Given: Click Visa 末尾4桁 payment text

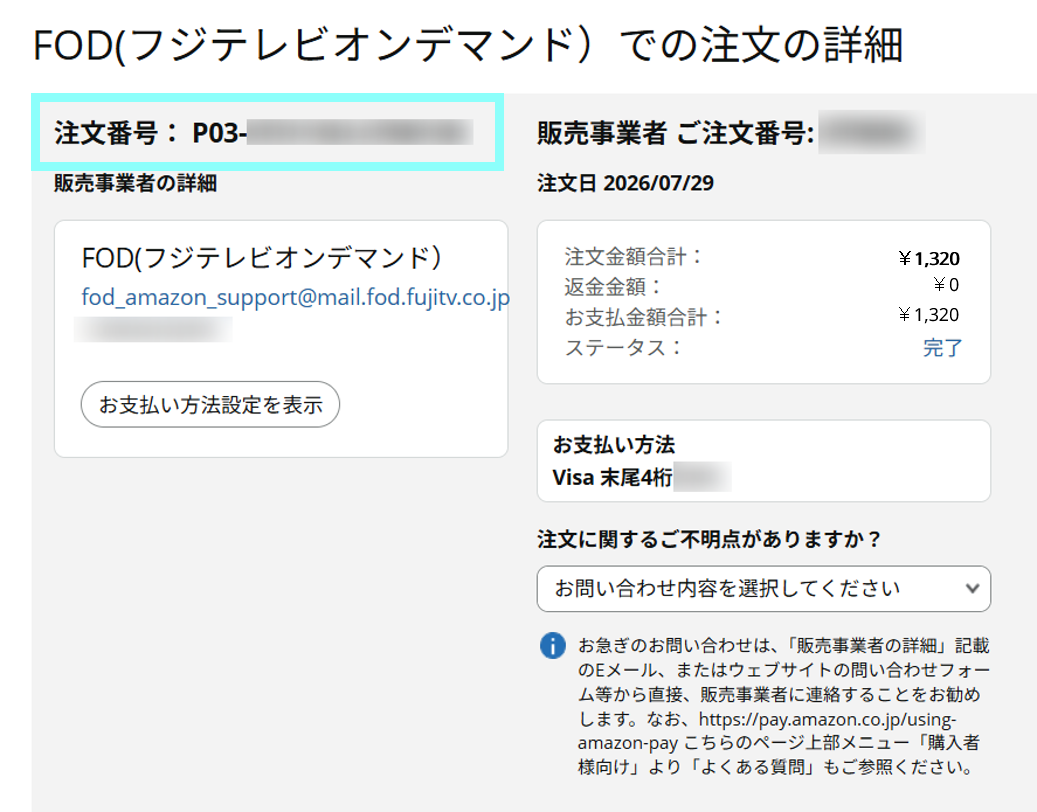Looking at the screenshot, I should pyautogui.click(x=612, y=477).
